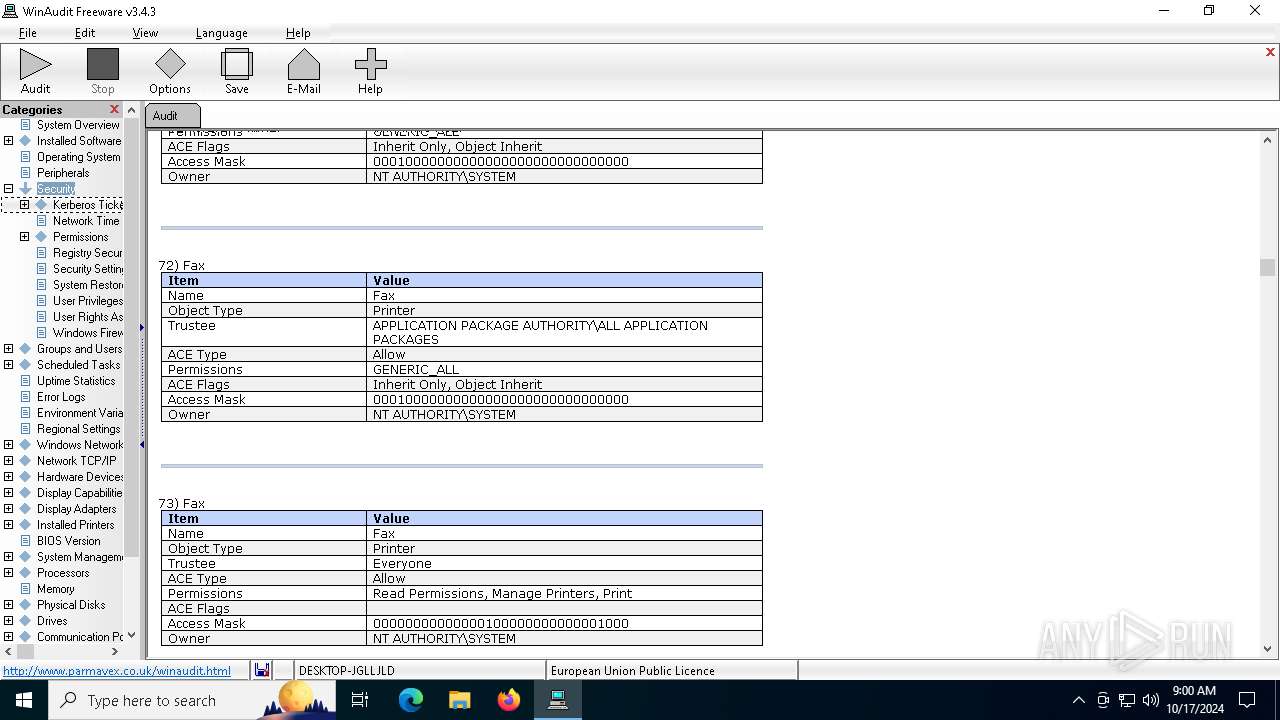This screenshot has height=720, width=1280.
Task: Expand the Network TCP/IP node
Action: click(9, 461)
